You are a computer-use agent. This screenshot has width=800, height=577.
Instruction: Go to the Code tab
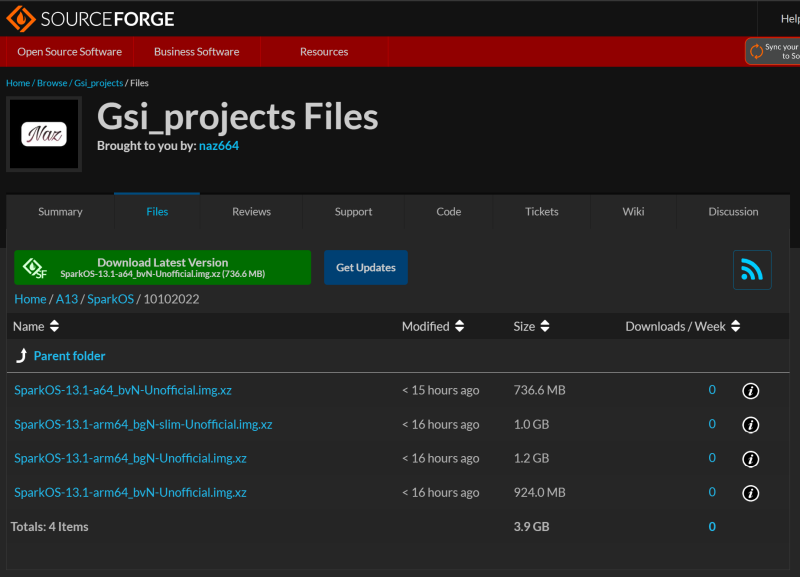coord(449,211)
